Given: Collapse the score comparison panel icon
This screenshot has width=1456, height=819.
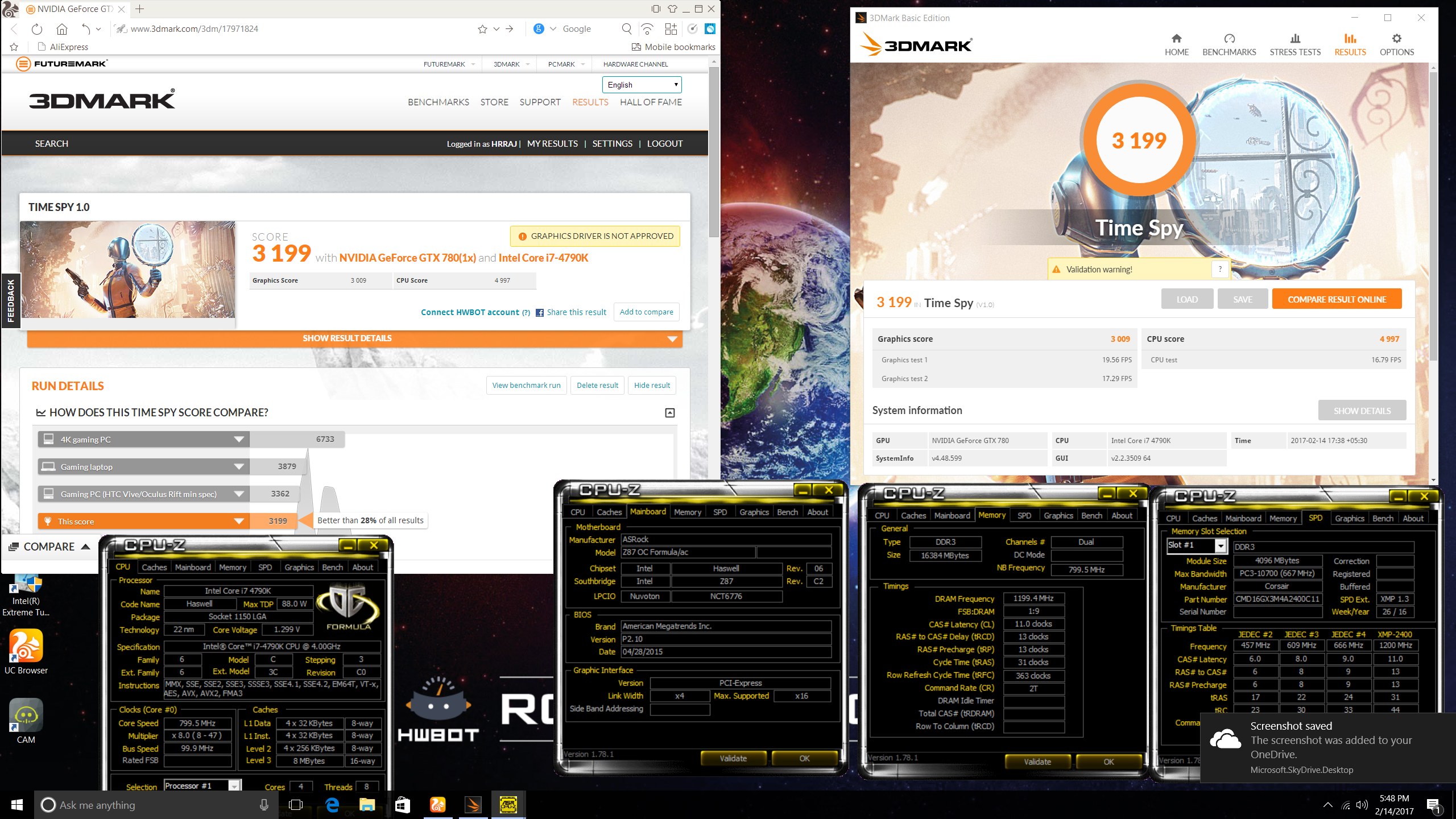Looking at the screenshot, I should pyautogui.click(x=670, y=413).
